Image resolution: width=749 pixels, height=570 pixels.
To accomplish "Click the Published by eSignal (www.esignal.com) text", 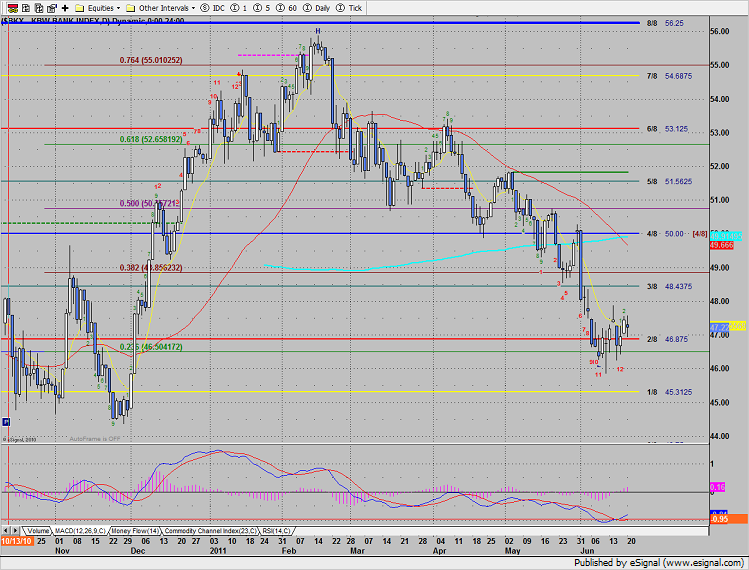I will [x=659, y=562].
